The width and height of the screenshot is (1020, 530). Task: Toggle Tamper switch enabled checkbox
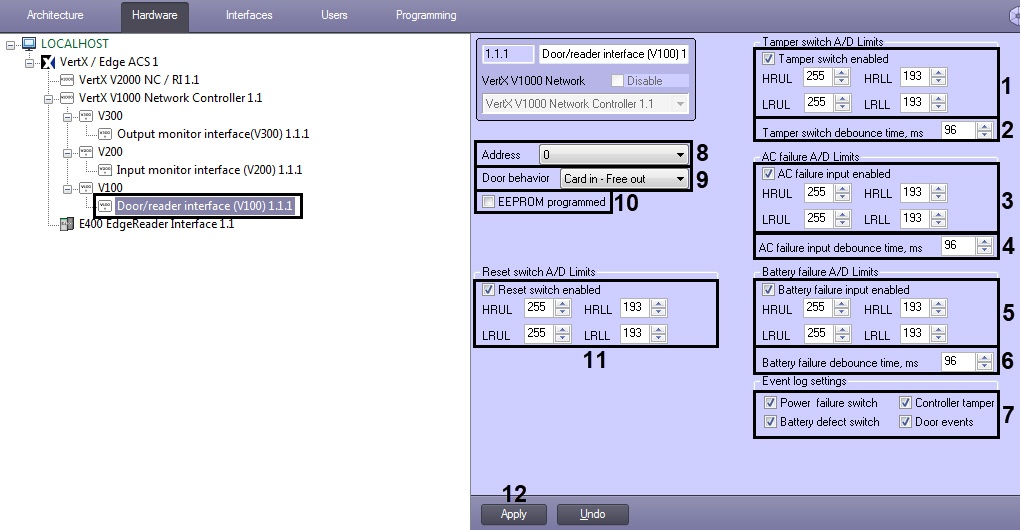tap(768, 59)
